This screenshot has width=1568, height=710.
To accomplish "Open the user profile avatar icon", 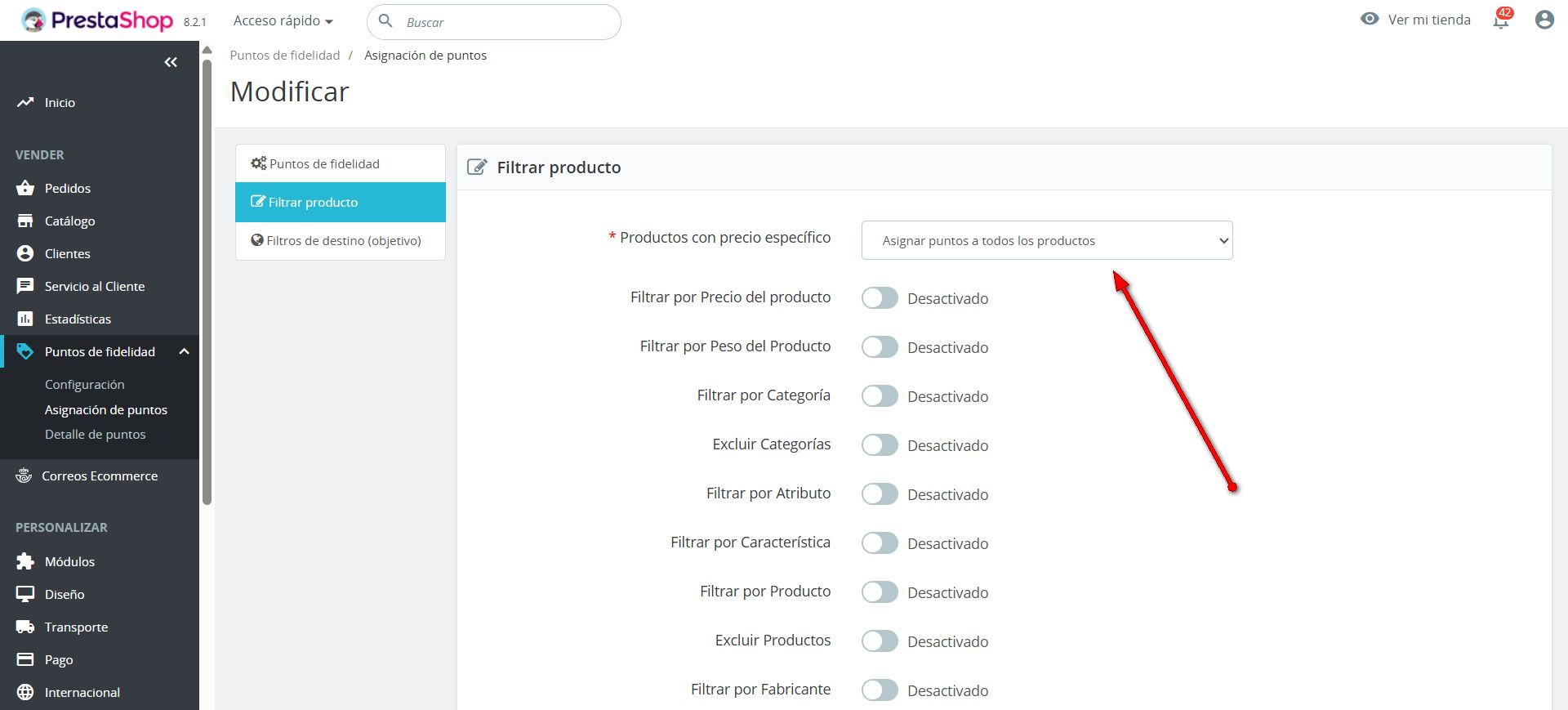I will [1543, 20].
